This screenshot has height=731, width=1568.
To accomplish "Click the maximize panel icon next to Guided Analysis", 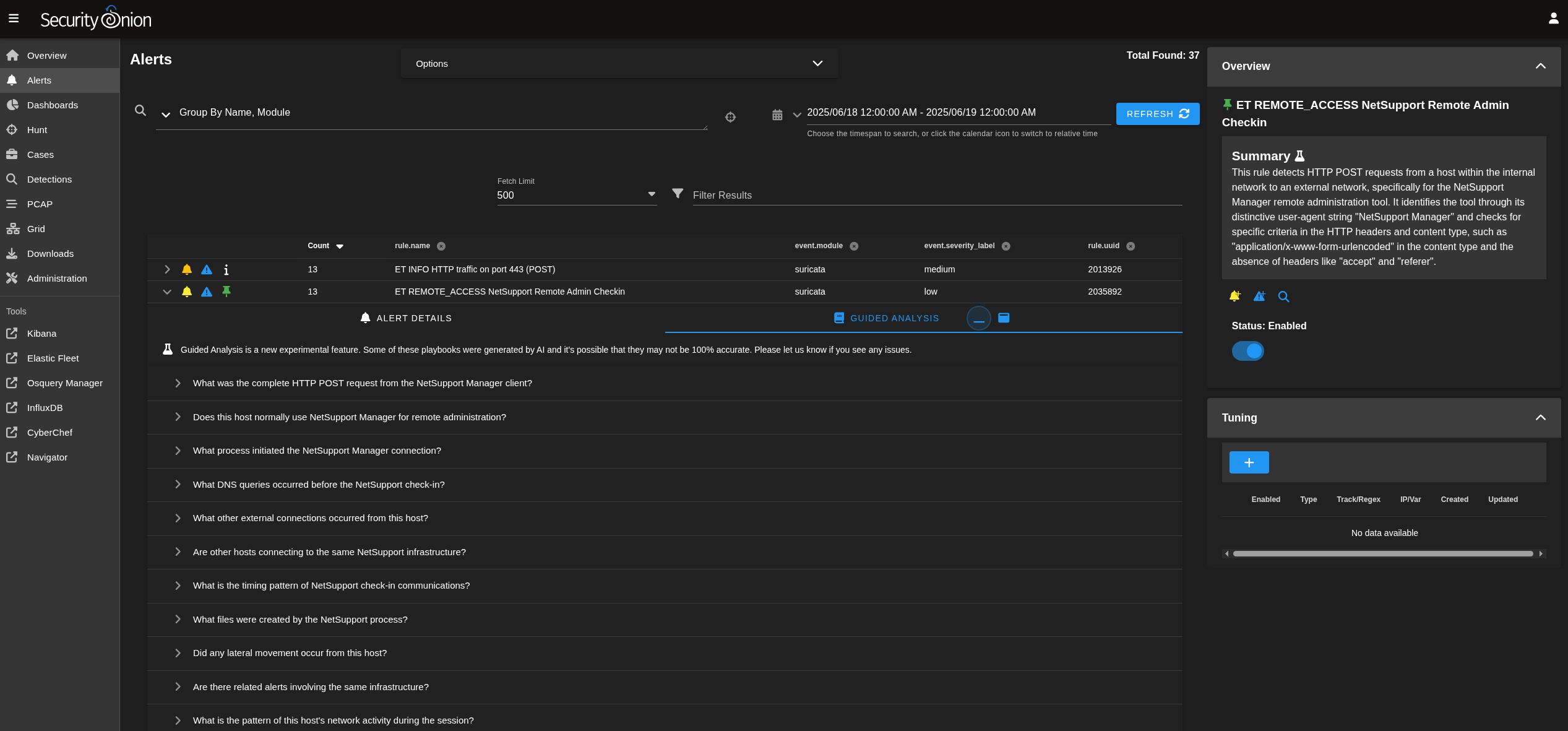I will 1004,318.
